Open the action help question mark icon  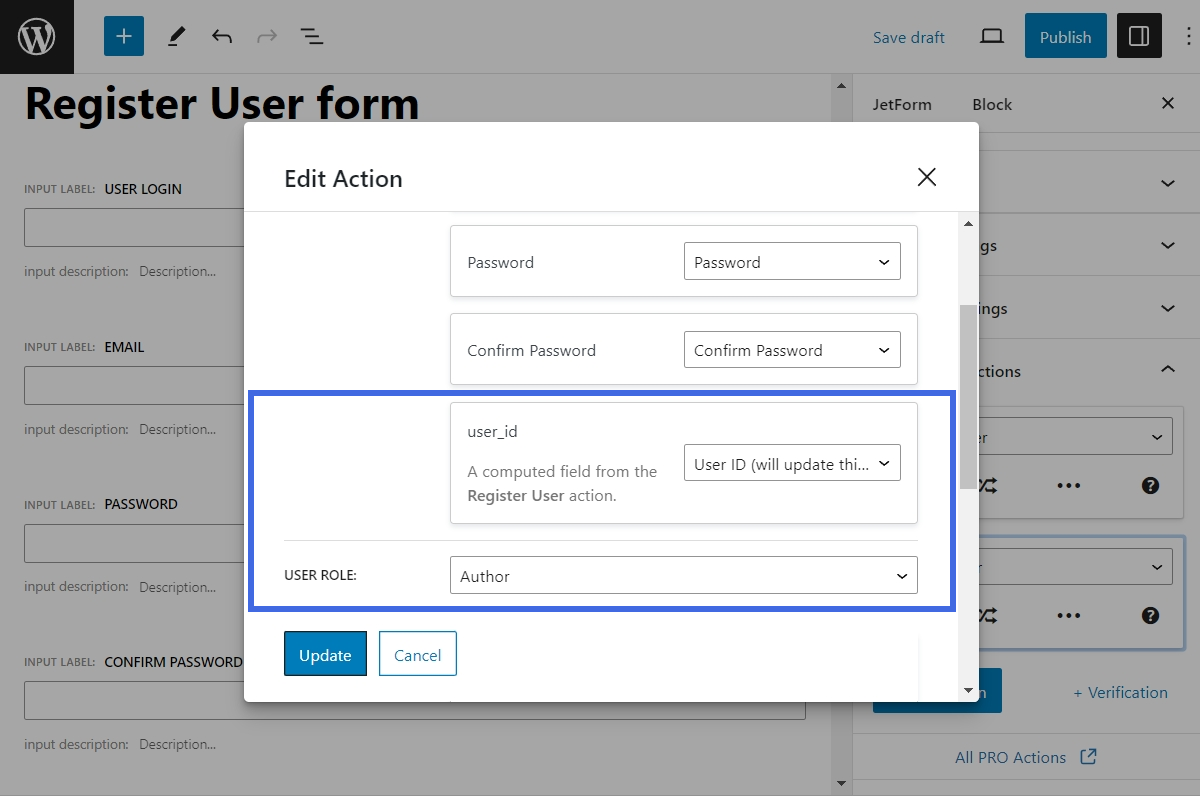point(1150,485)
